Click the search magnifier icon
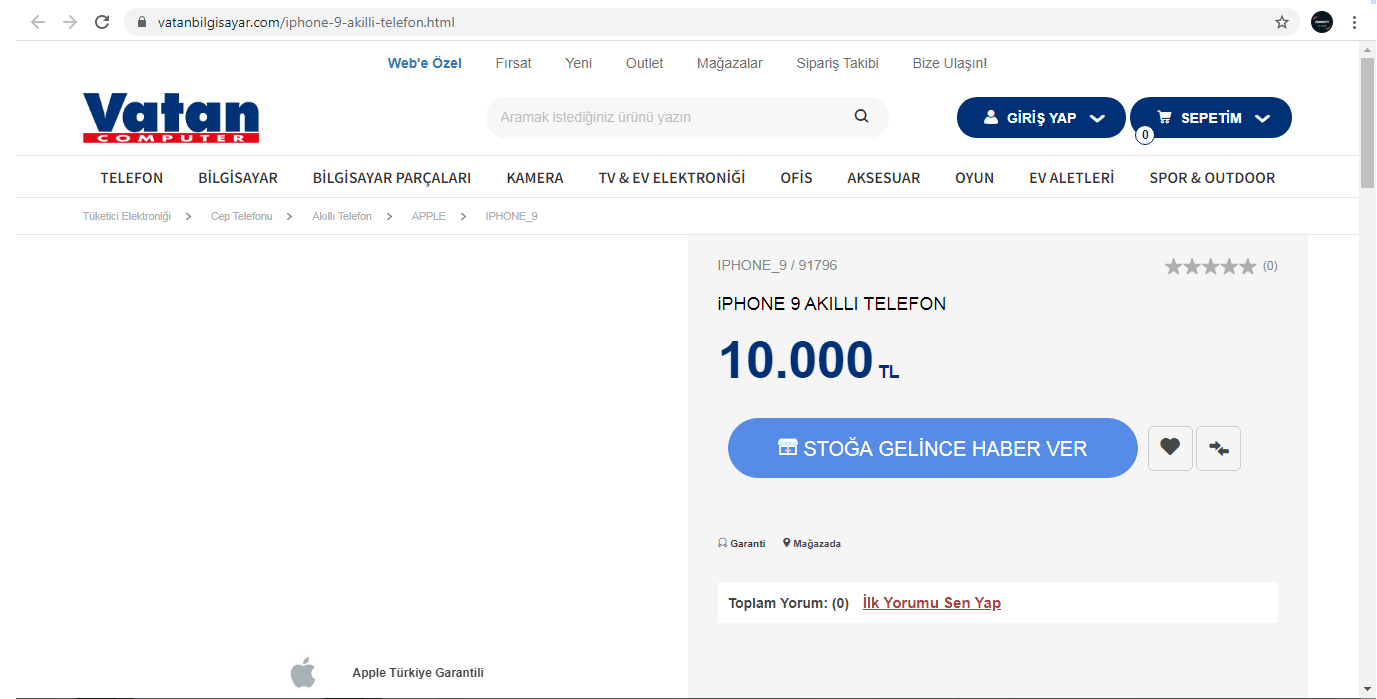Viewport: 1377px width, 699px height. coord(862,116)
